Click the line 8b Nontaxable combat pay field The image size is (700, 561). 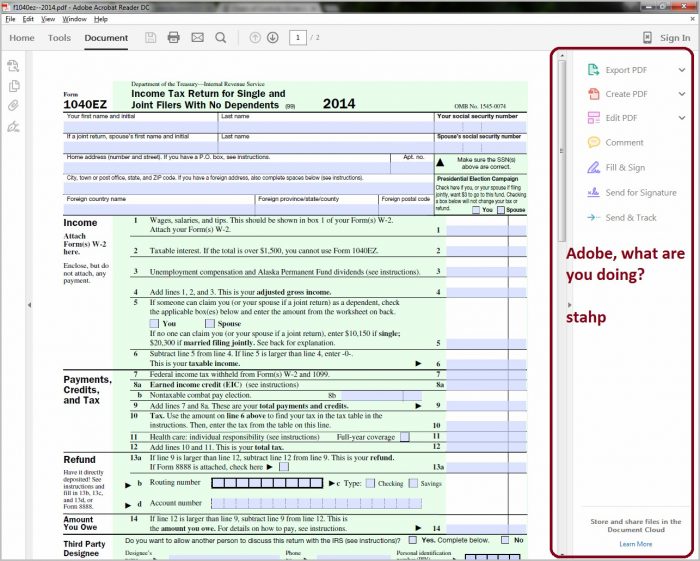pyautogui.click(x=382, y=395)
